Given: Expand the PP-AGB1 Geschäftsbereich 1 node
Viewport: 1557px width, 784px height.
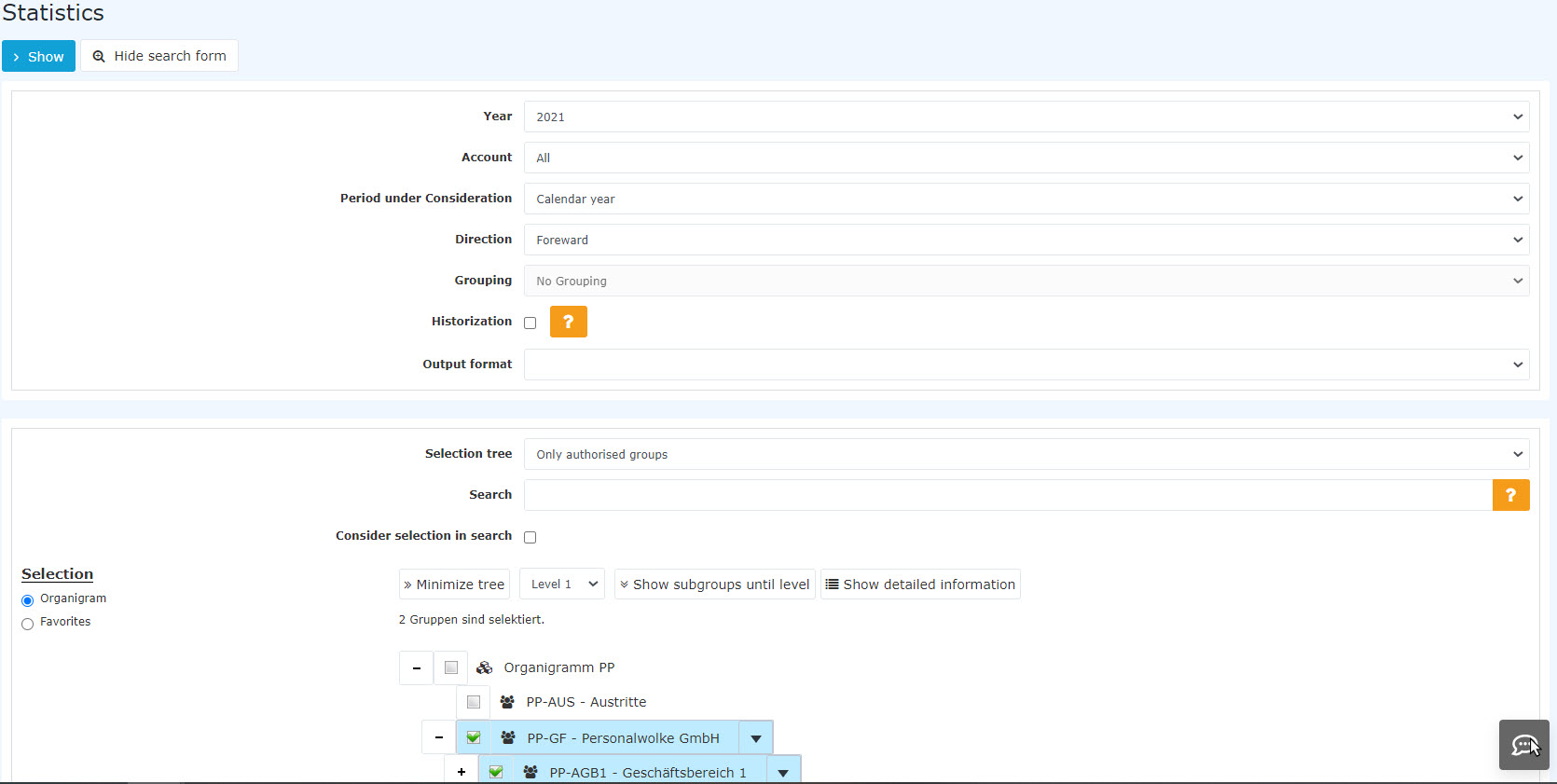Looking at the screenshot, I should [x=462, y=772].
